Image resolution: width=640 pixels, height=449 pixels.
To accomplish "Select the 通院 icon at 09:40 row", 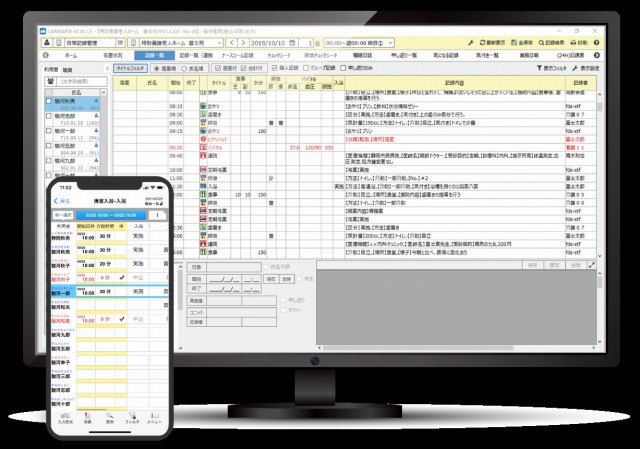I will (x=204, y=156).
